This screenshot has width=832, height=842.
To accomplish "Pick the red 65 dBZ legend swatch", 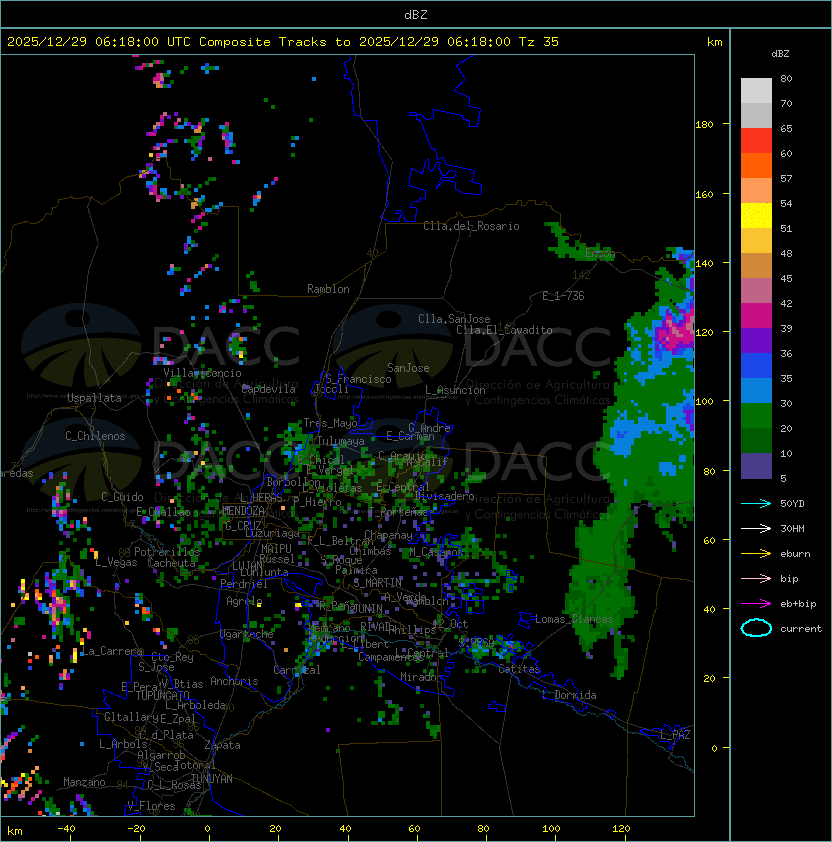I will (x=756, y=141).
